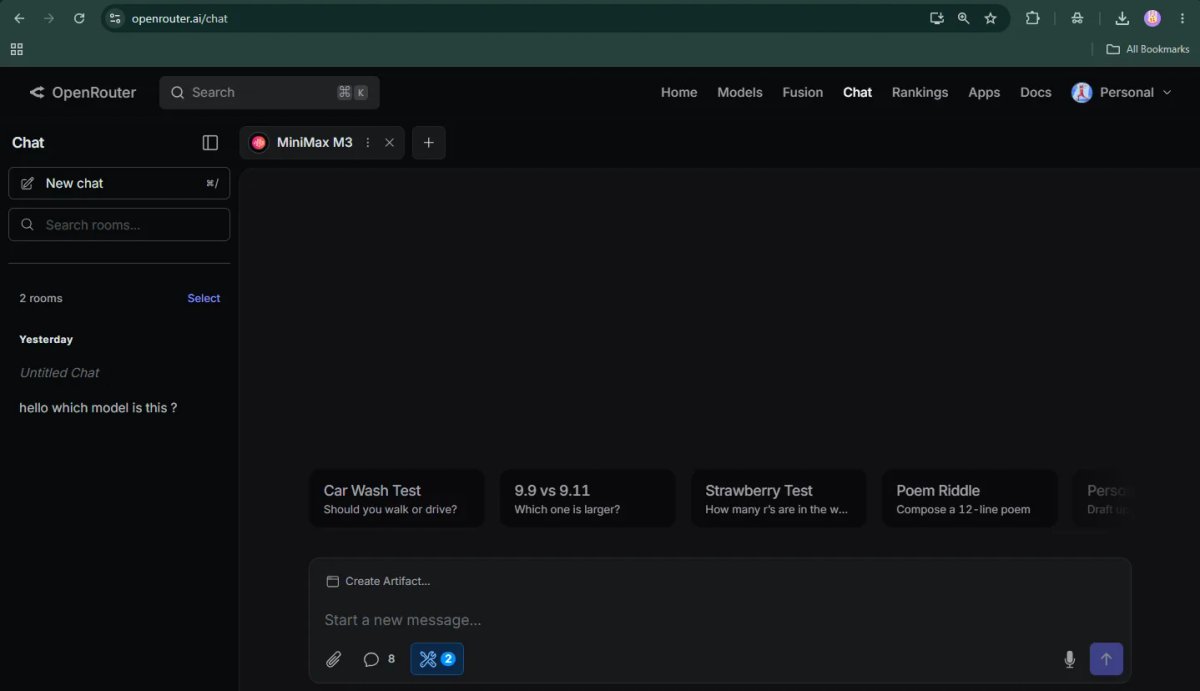Screen dimensions: 1200x691
Task: Open Chrome three-dot menu
Action: pos(1182,18)
